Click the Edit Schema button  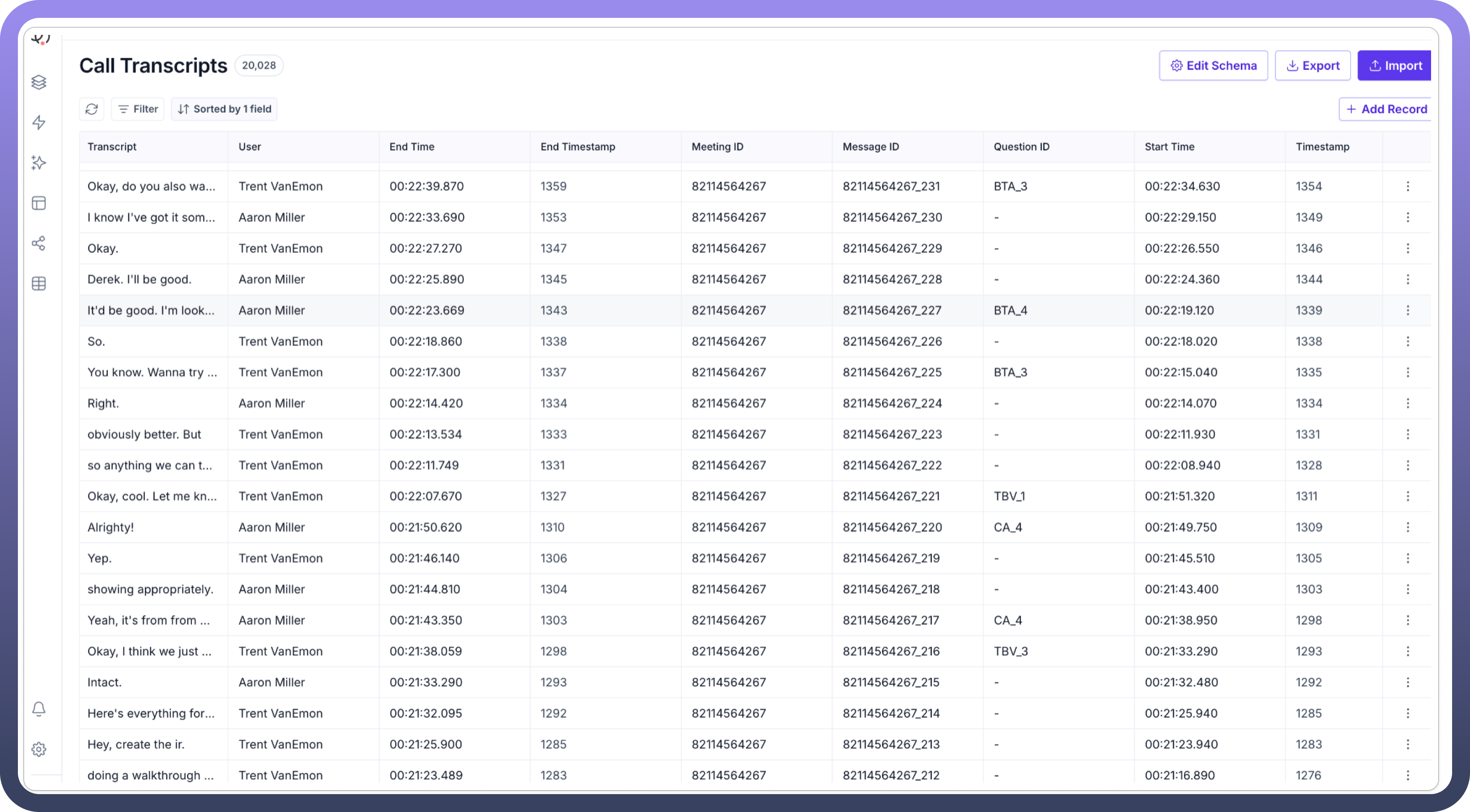[x=1213, y=66]
